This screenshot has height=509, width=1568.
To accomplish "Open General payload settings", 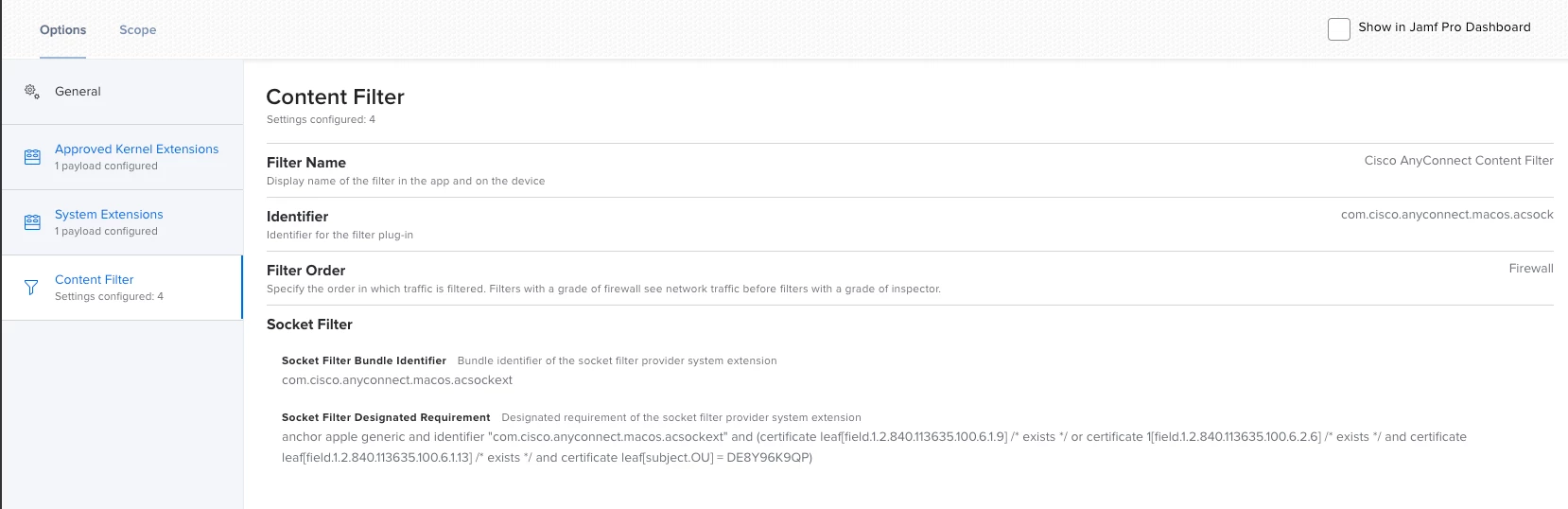I will (122, 92).
